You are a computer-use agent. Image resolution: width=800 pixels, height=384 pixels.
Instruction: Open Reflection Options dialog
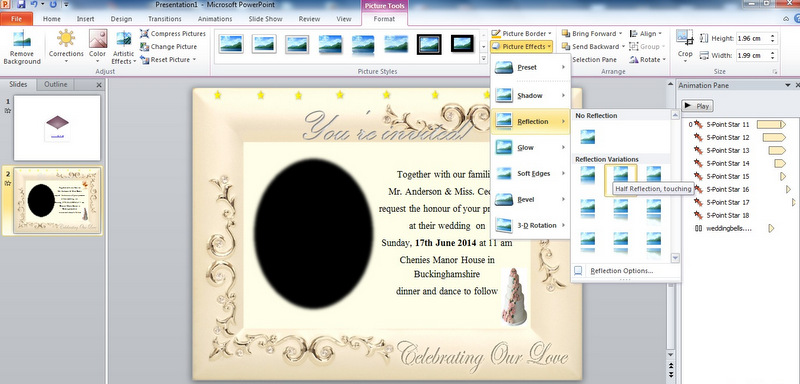[621, 271]
